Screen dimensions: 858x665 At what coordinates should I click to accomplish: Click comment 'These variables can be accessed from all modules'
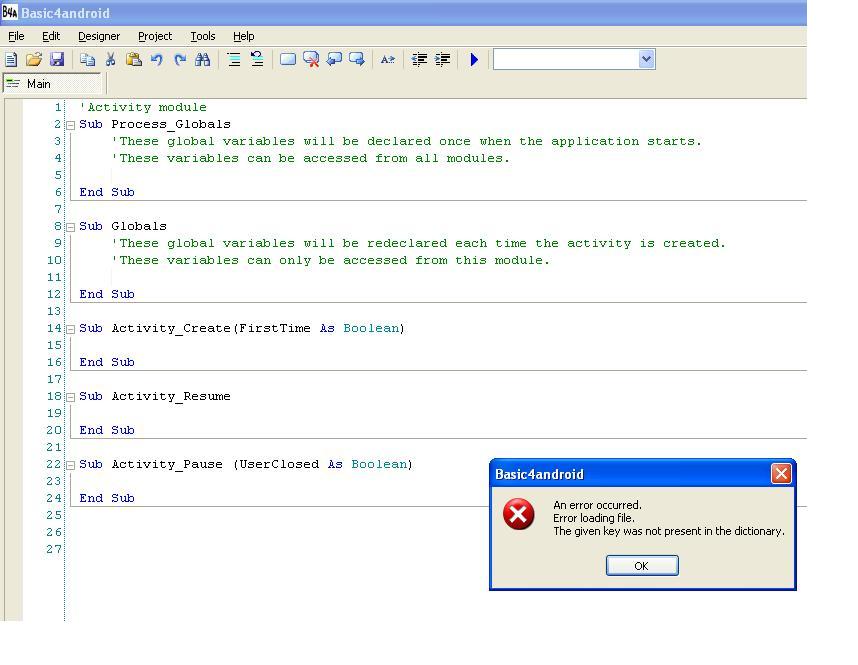[310, 158]
